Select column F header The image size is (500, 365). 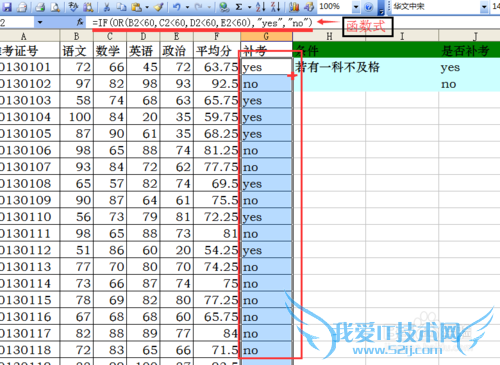pyautogui.click(x=217, y=36)
